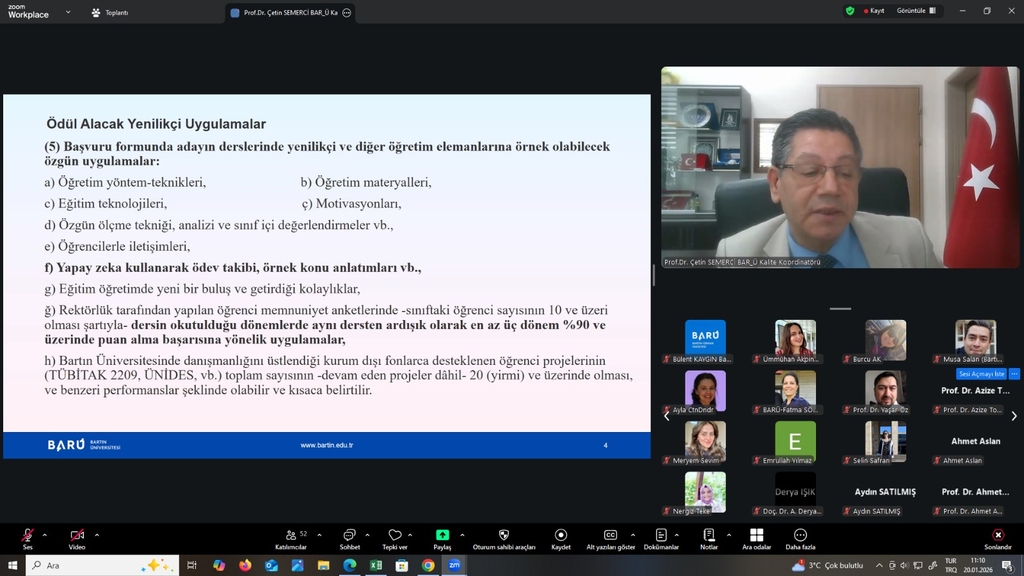
Task: Open the Görüntüle view layout dropdown
Action: pyautogui.click(x=918, y=11)
